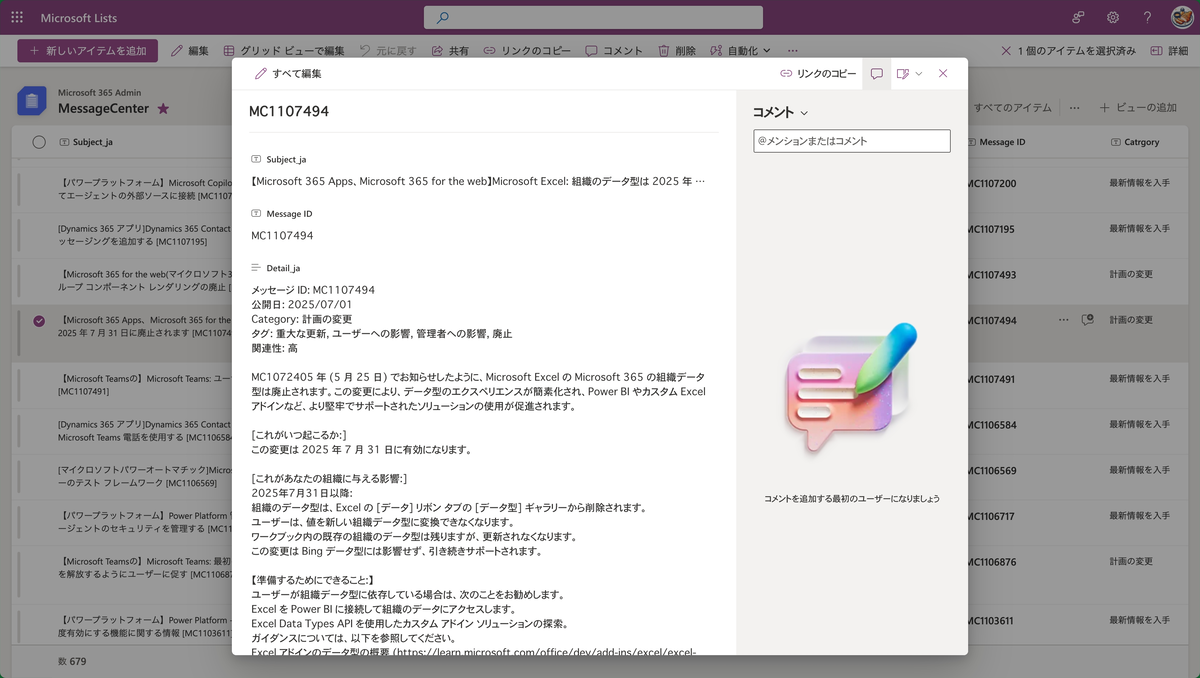Click the MC1107494 dialog title
The width and height of the screenshot is (1200, 678).
point(289,111)
